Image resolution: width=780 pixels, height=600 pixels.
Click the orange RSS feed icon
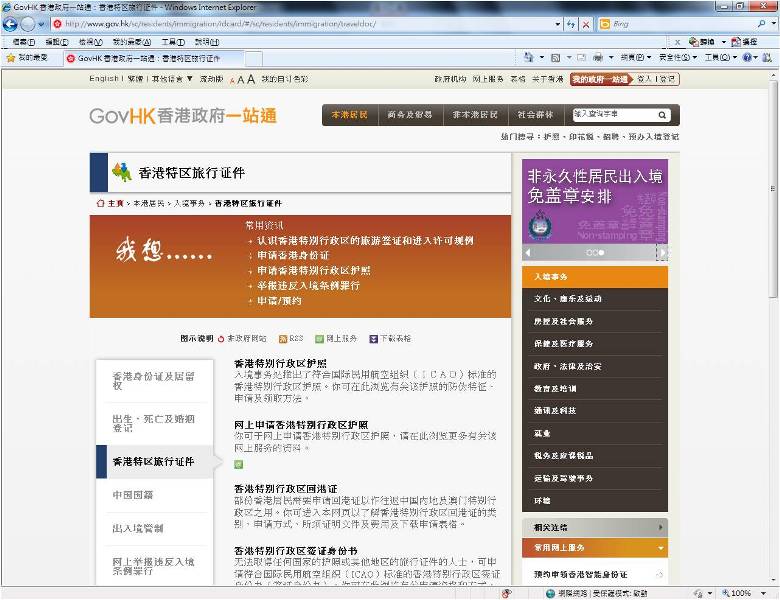pyautogui.click(x=283, y=339)
